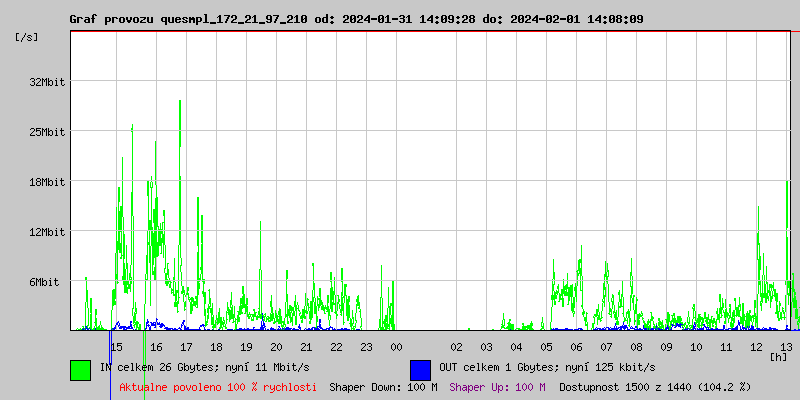800x400 pixels.
Task: Select the 12Mbit y-axis label
Action: [x=46, y=232]
